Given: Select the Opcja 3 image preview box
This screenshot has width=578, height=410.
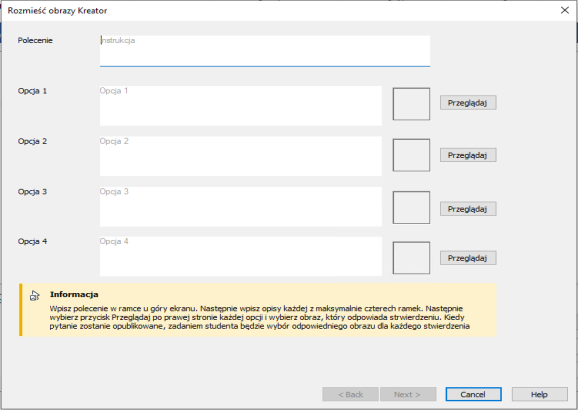Looking at the screenshot, I should coord(411,208).
